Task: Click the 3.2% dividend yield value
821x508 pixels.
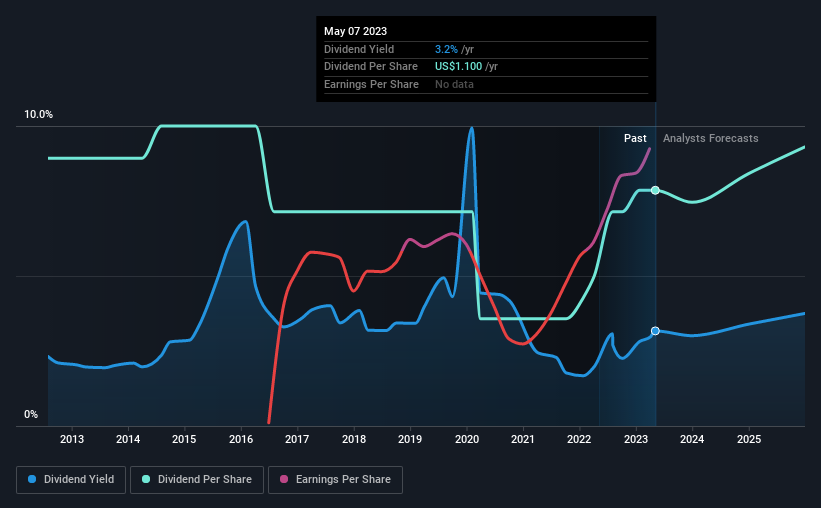Action: click(446, 49)
